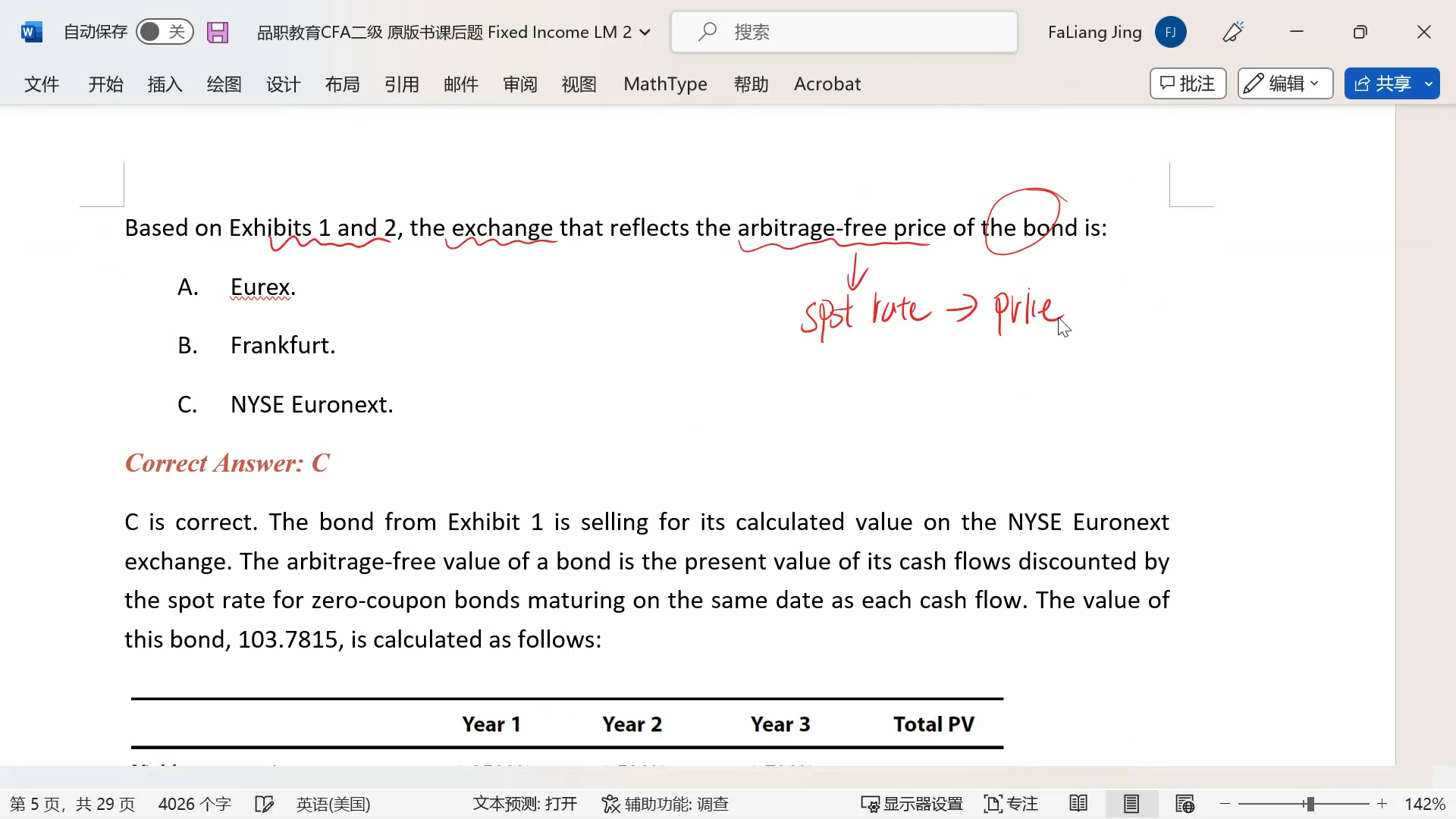
Task: Click the misspelled word Eurex
Action: click(261, 287)
